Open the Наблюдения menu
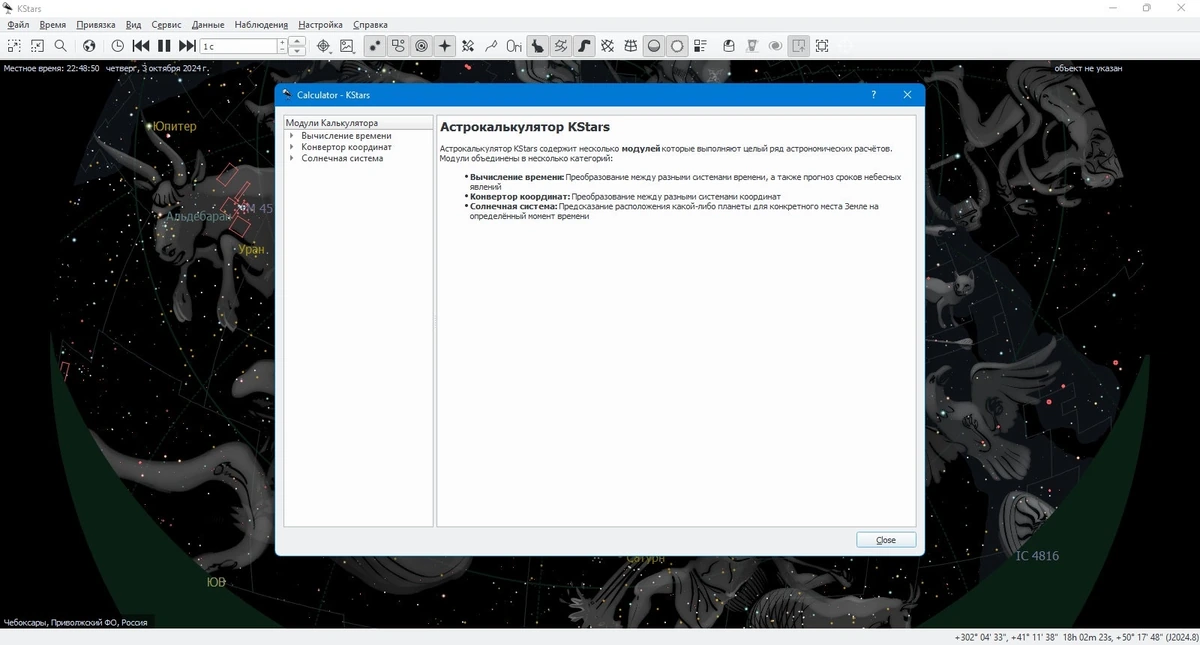The height and width of the screenshot is (645, 1200). (261, 24)
